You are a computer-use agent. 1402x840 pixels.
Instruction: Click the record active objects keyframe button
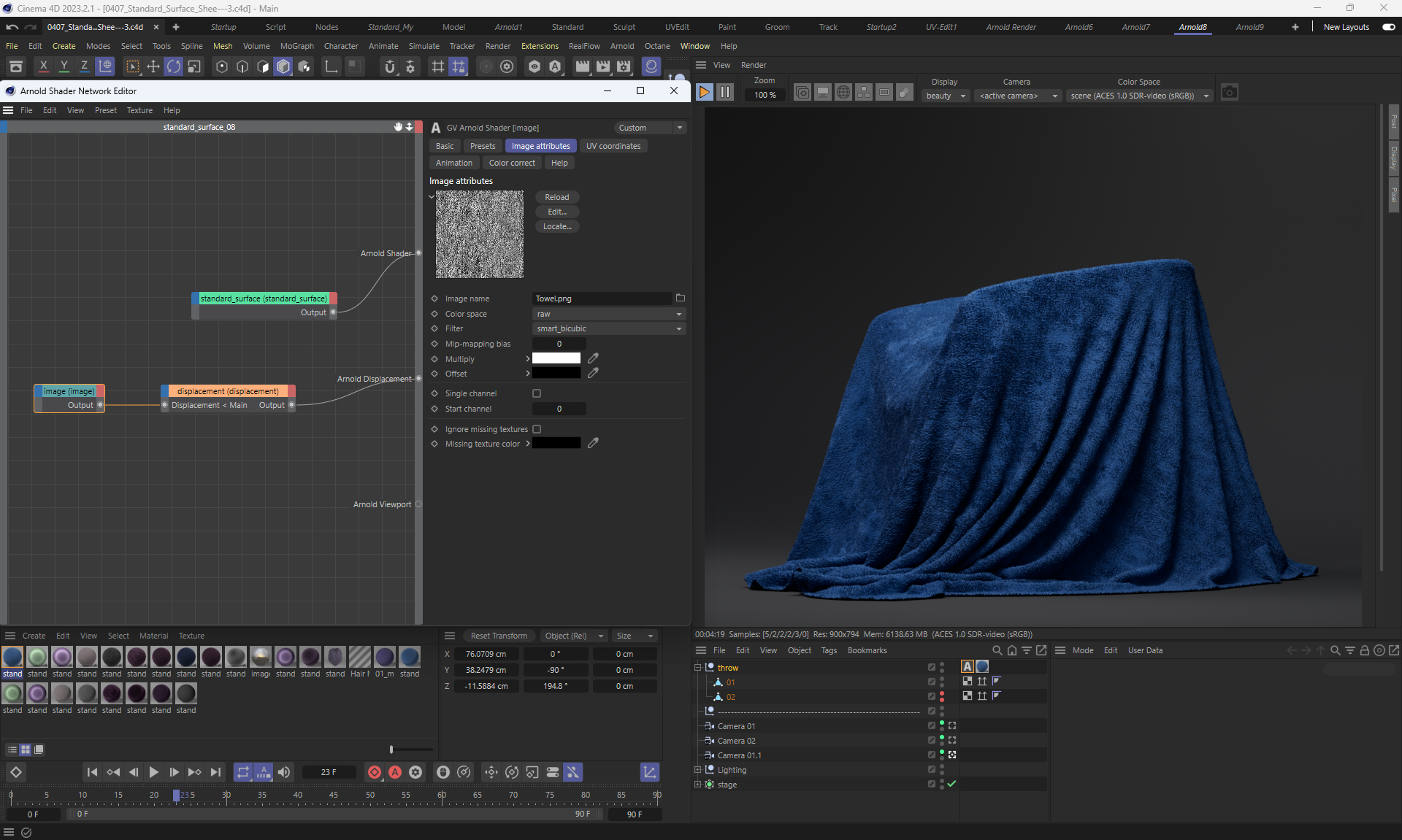(375, 772)
